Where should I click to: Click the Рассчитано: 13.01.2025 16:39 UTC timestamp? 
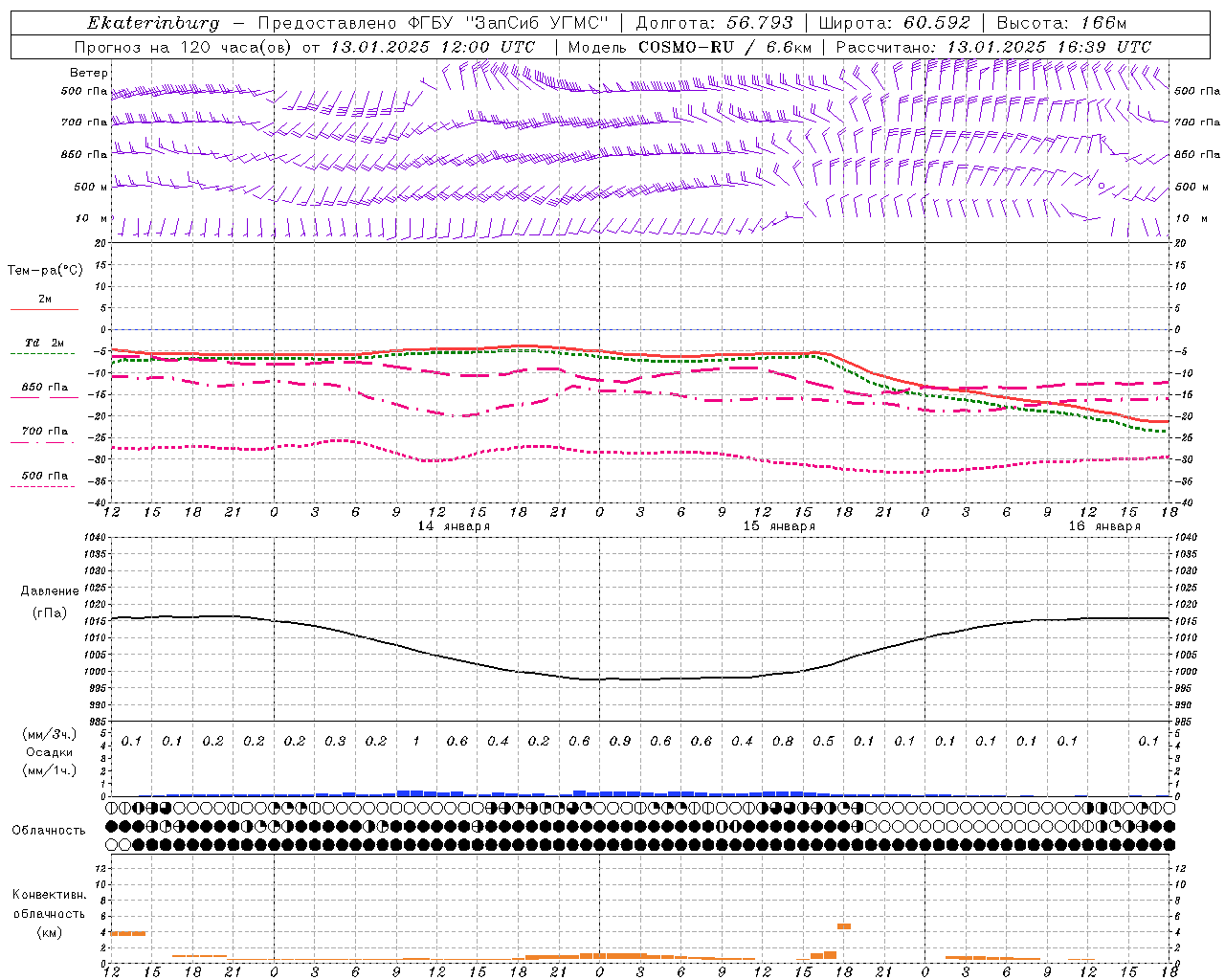(993, 47)
